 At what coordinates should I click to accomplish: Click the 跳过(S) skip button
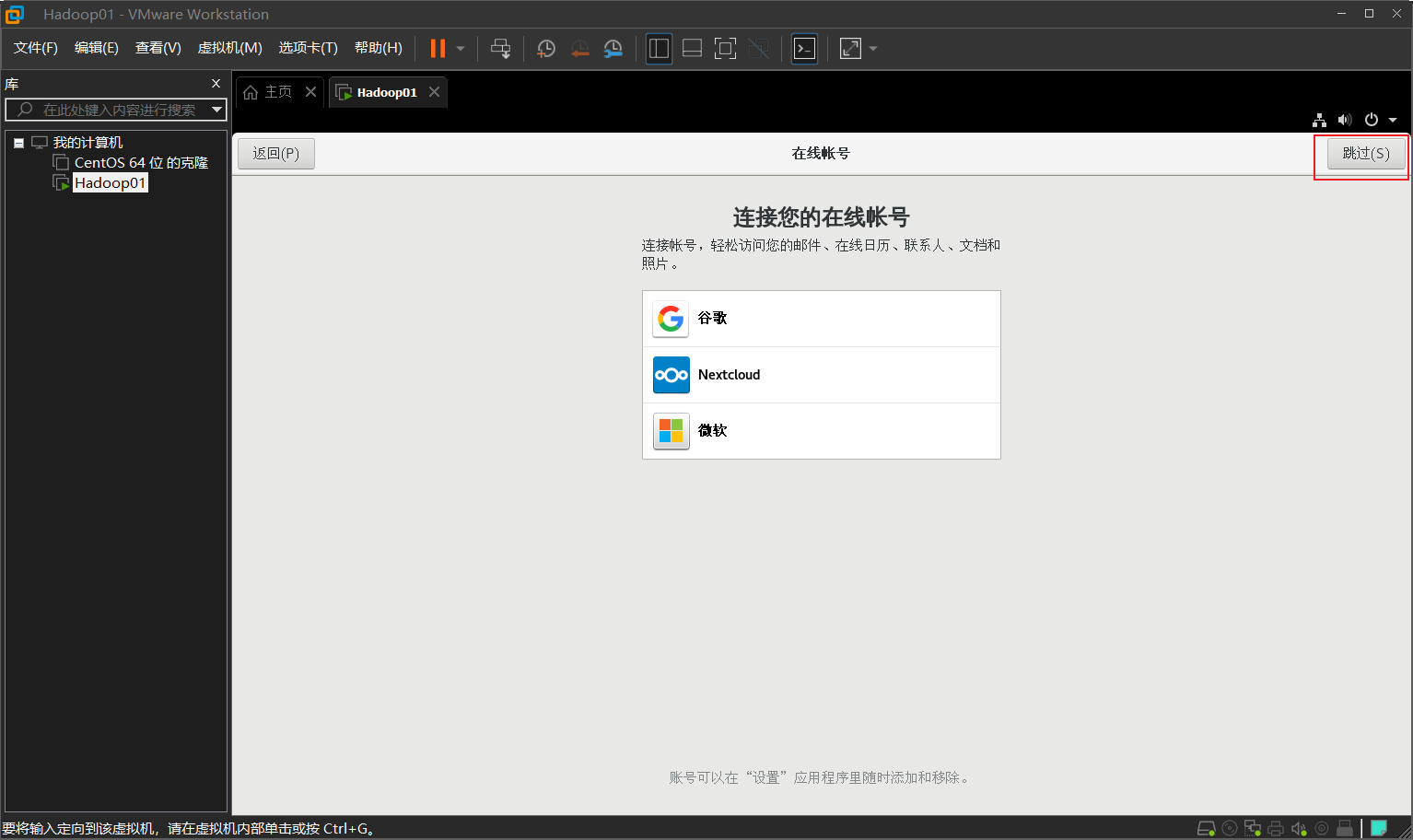tap(1366, 154)
